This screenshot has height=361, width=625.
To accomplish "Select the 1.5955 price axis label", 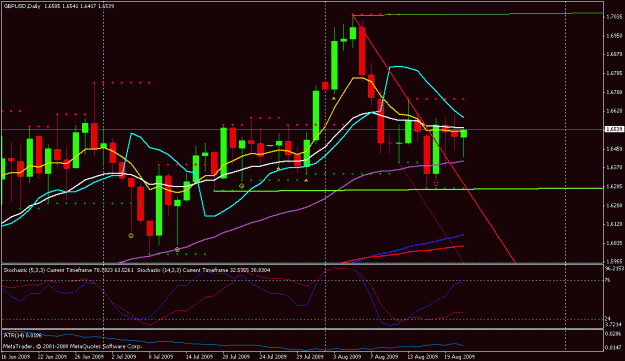I will [613, 261].
